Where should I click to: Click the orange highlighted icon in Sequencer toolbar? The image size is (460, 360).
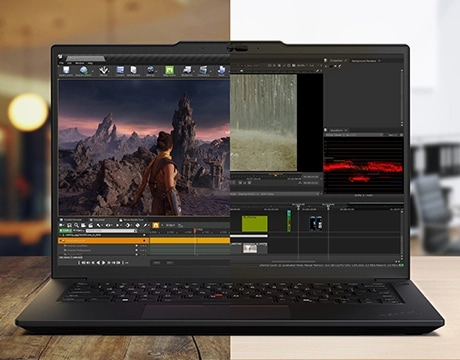pyautogui.click(x=155, y=226)
